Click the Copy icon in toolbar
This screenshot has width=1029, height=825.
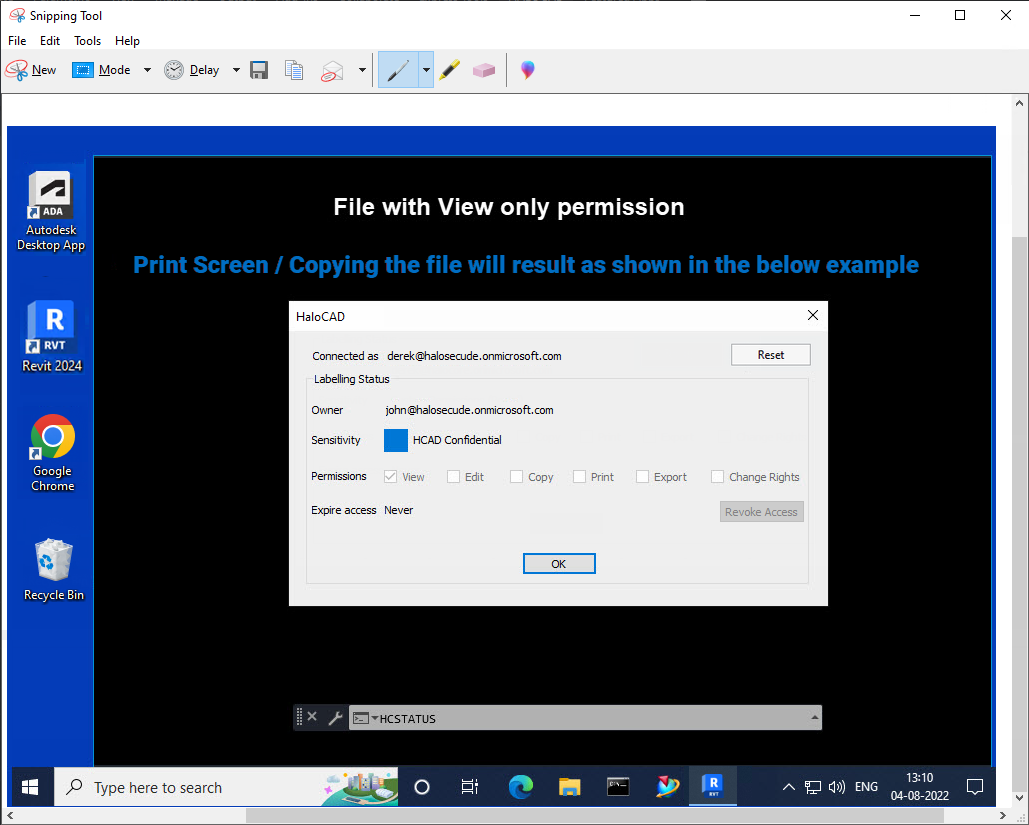[293, 70]
